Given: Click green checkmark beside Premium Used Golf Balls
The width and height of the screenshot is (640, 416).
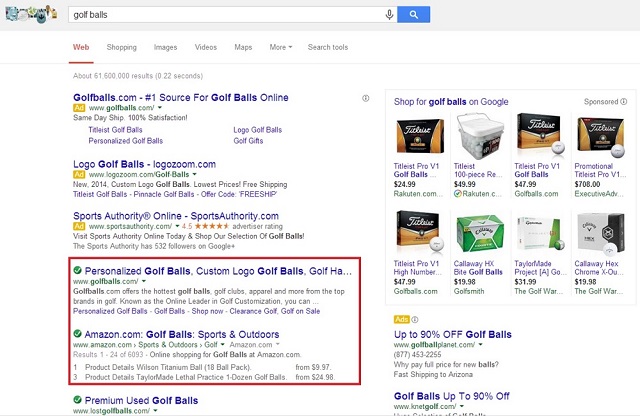Looking at the screenshot, I should [78, 400].
